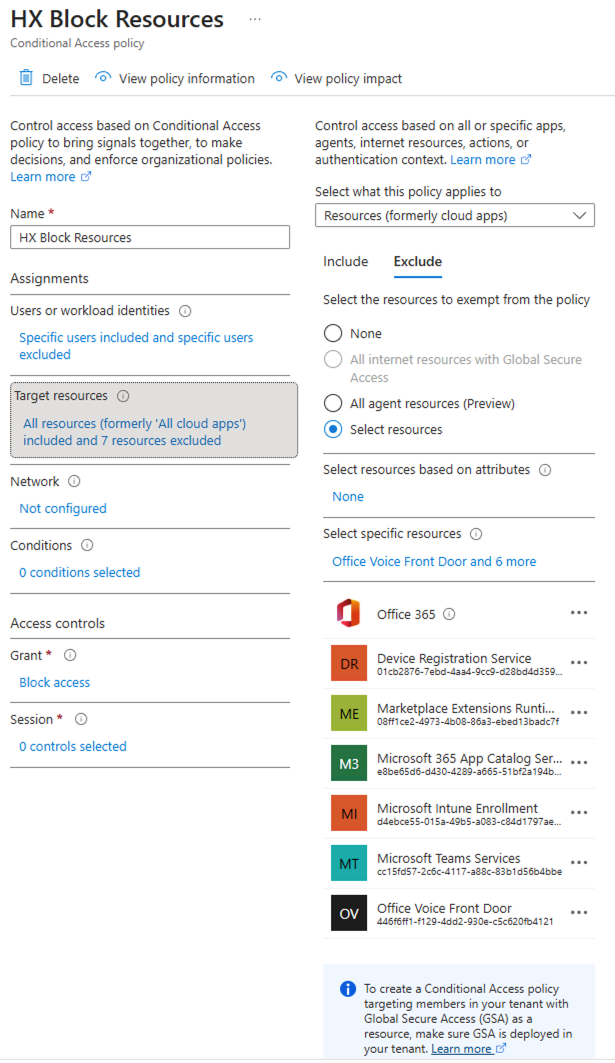
Task: Click the OV Office Voice Front Door icon
Action: pos(349,913)
